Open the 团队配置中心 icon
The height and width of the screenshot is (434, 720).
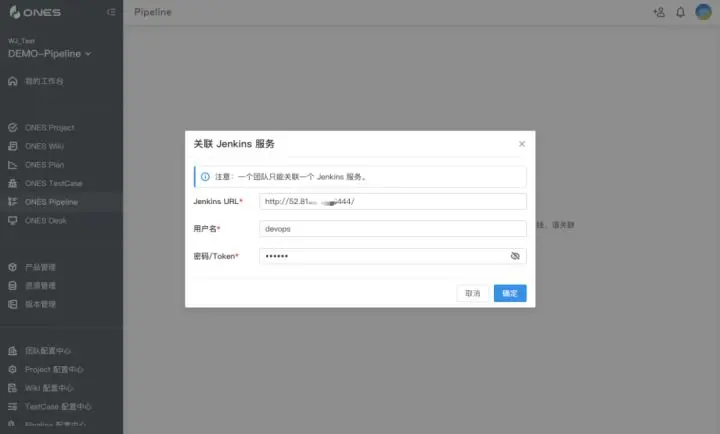tap(12, 351)
